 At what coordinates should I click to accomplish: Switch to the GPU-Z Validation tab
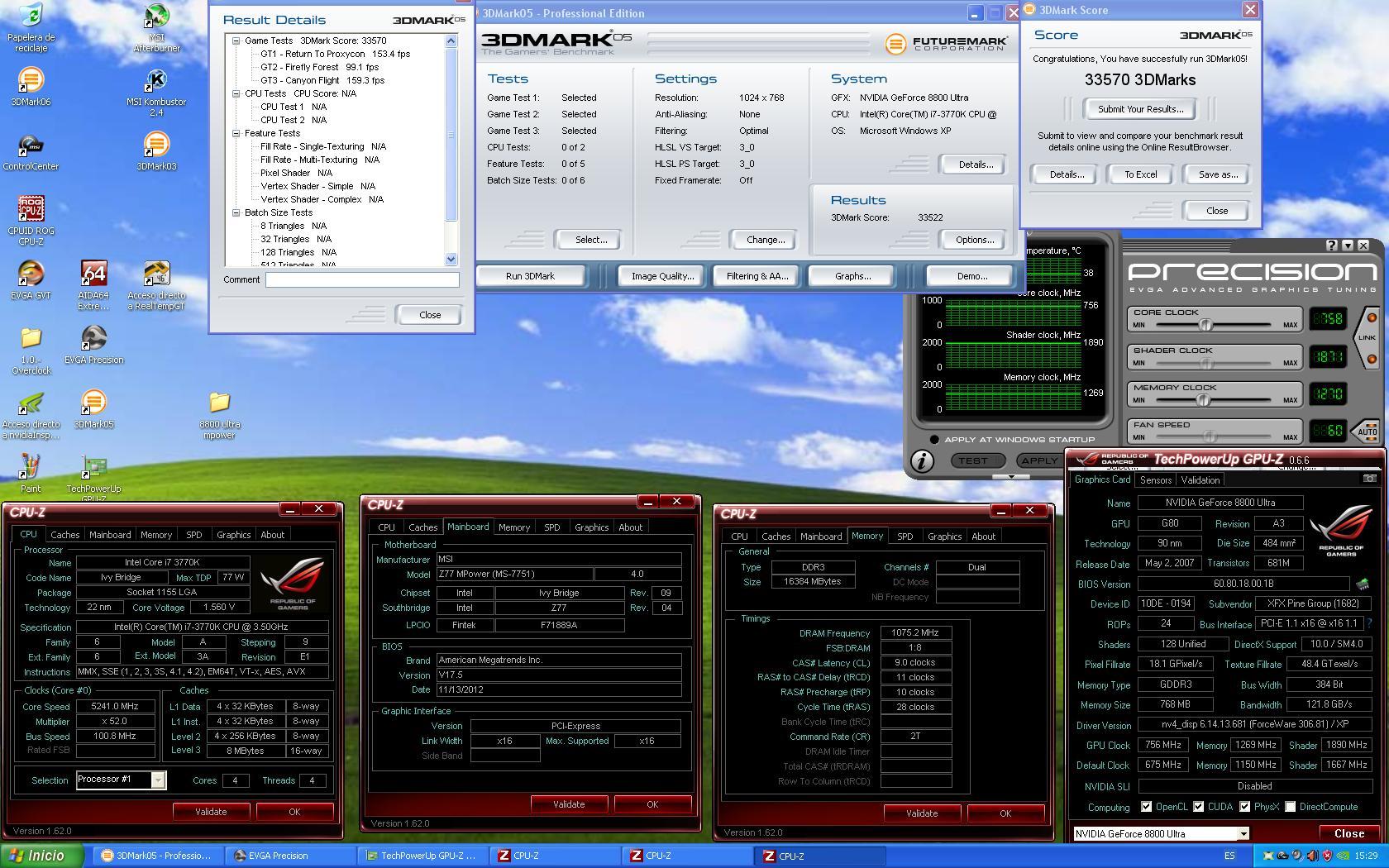pos(1200,480)
